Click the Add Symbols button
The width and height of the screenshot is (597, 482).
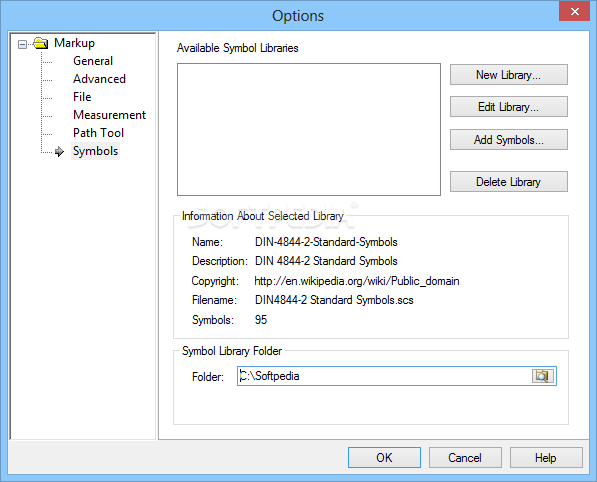point(509,140)
